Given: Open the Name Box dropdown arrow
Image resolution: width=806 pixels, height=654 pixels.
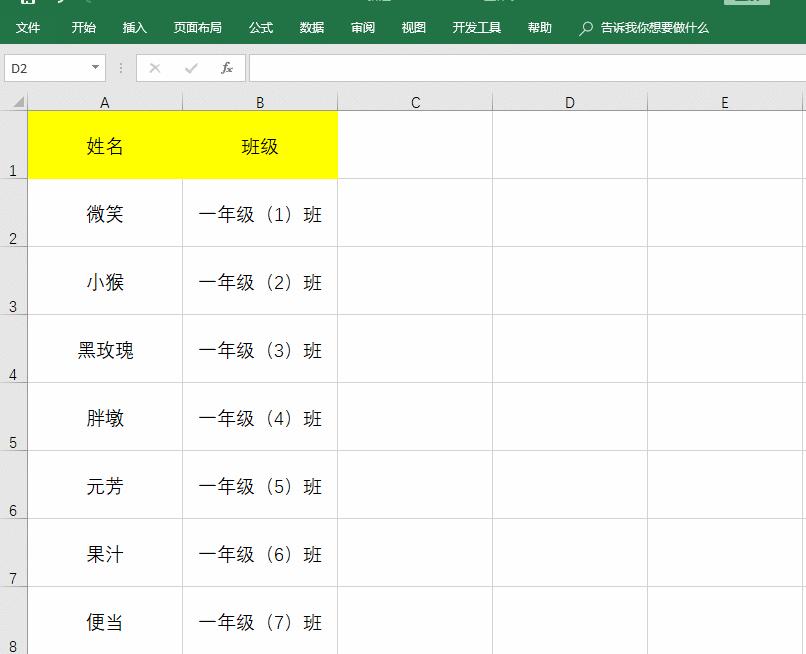Looking at the screenshot, I should [95, 68].
